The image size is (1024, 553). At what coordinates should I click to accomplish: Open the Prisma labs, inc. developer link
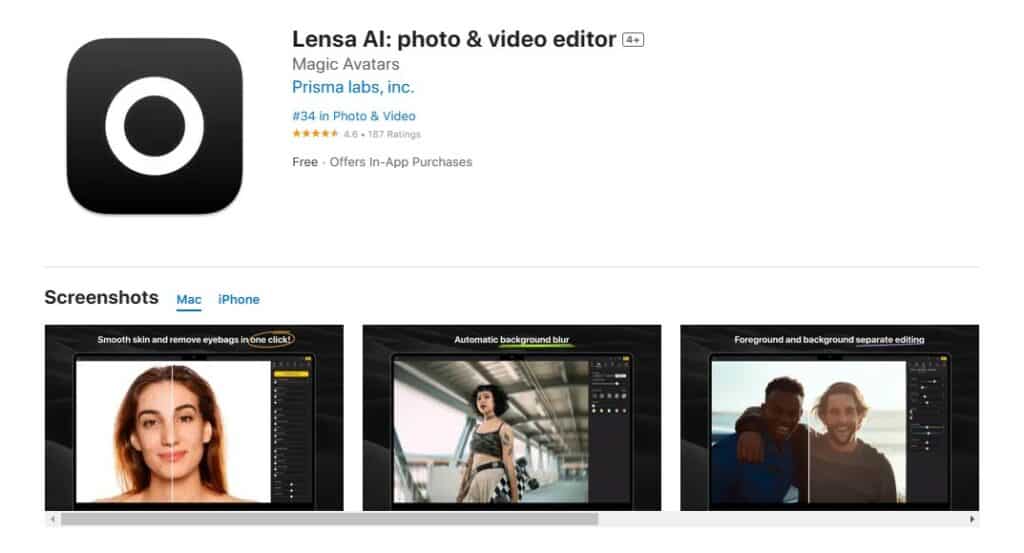[353, 87]
